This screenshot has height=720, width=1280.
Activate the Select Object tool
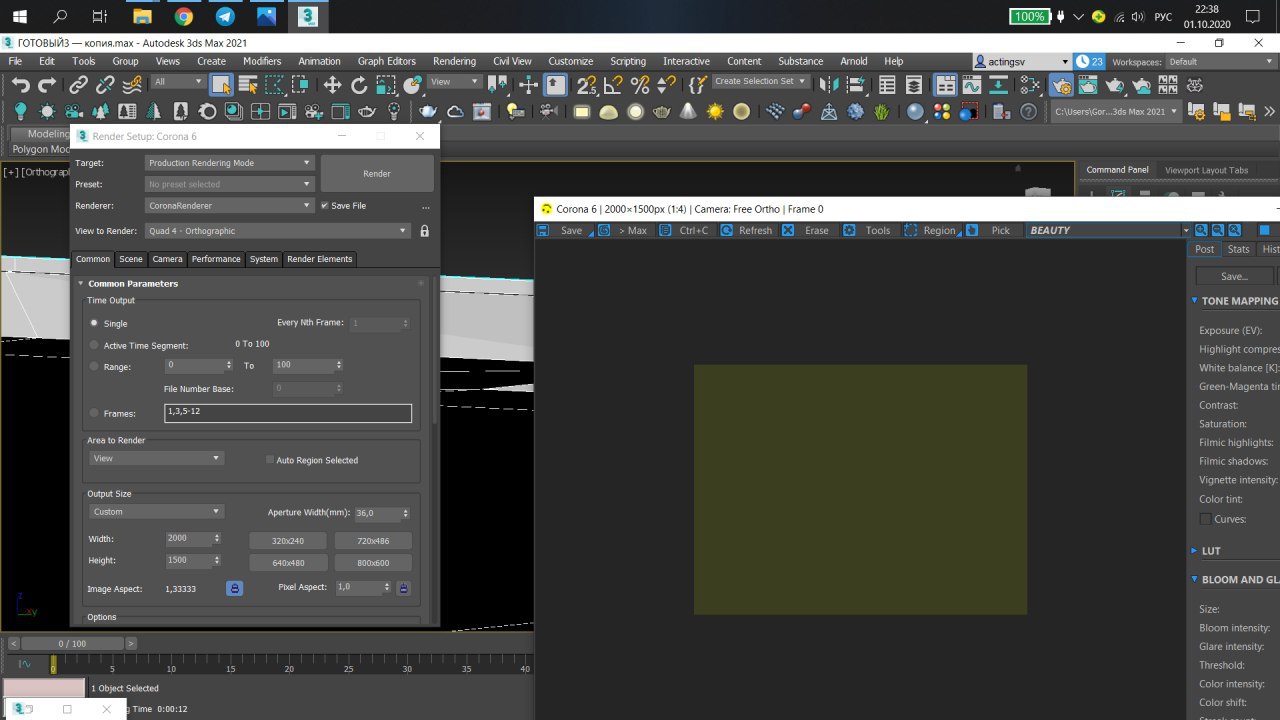(221, 85)
